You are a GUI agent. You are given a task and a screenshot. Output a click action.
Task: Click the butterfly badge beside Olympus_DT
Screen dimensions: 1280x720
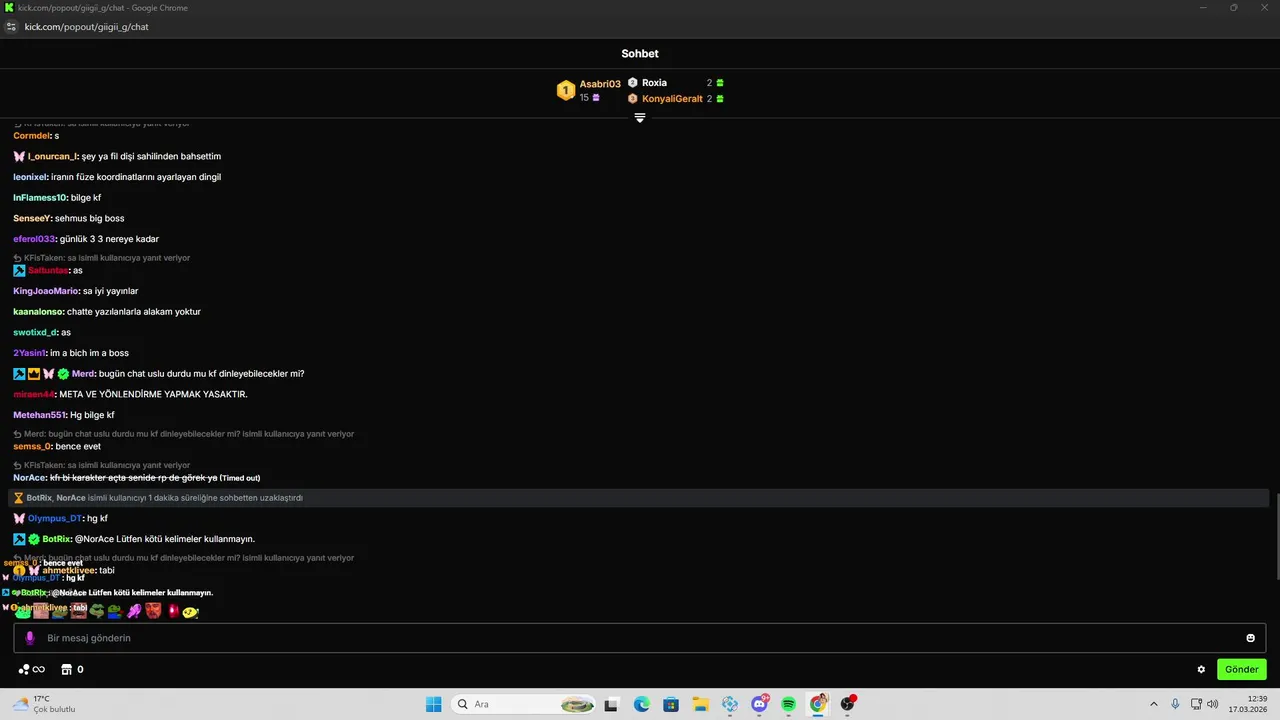click(x=19, y=518)
